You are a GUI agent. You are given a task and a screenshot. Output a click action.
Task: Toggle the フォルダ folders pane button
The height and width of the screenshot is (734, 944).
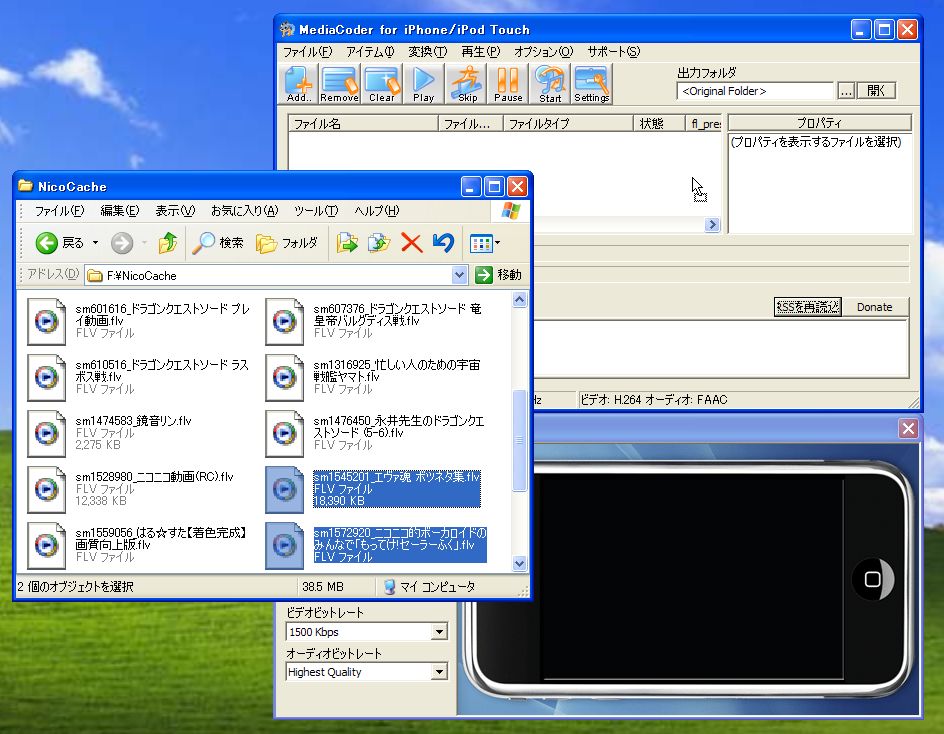click(287, 243)
